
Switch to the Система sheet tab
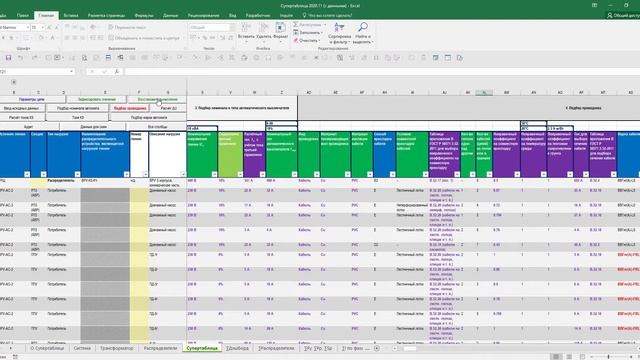tap(82, 348)
